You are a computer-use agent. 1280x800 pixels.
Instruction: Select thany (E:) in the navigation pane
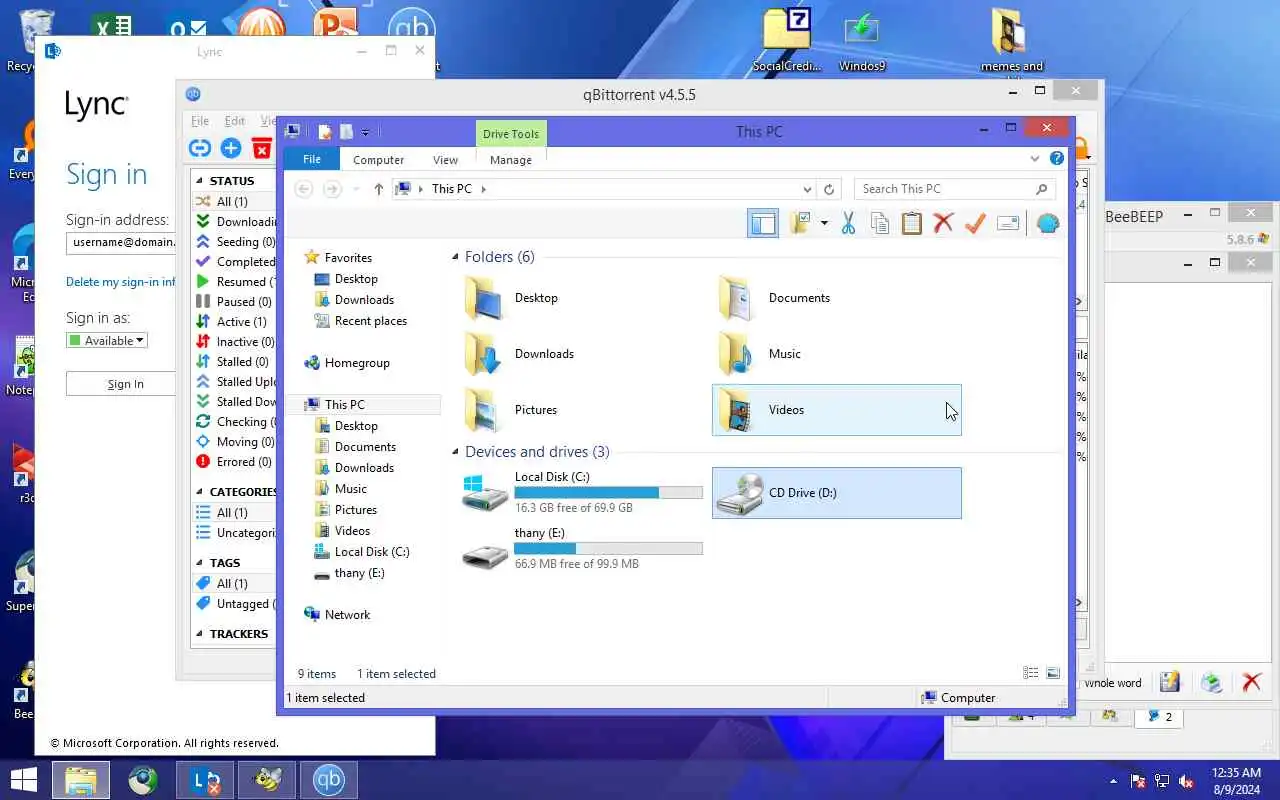(359, 573)
